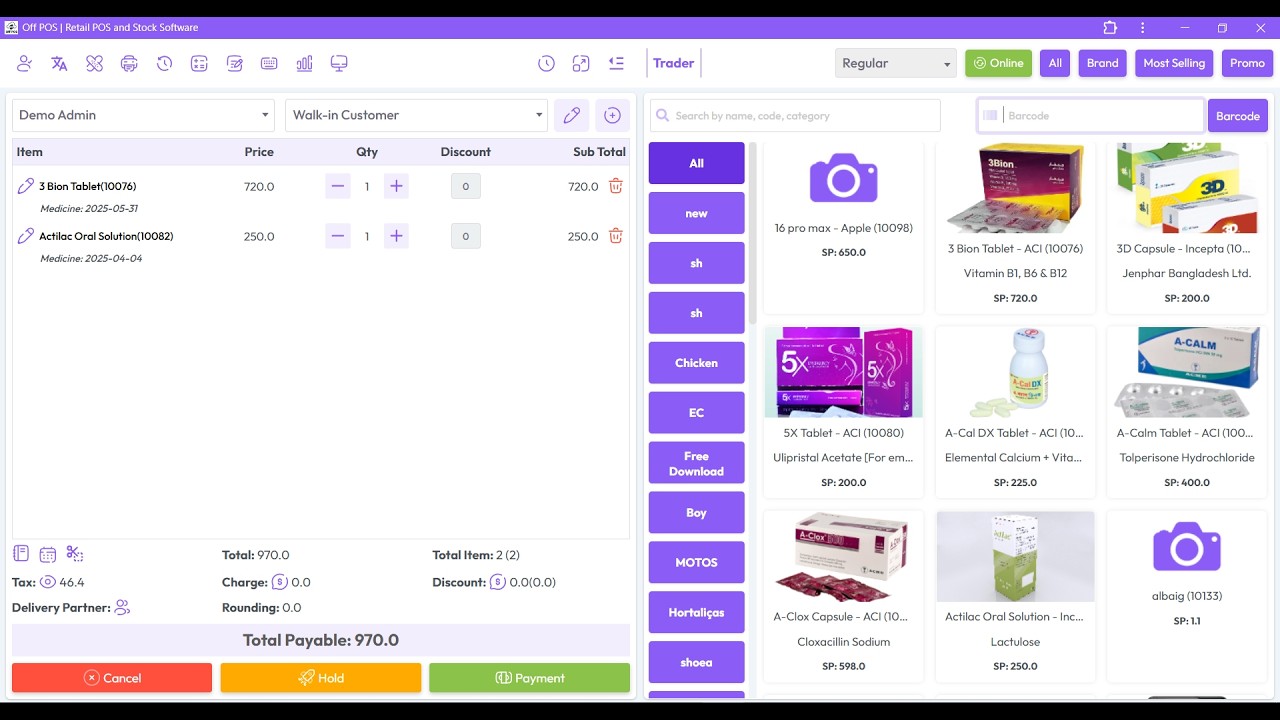Open the Regular sale type dropdown
1280x720 pixels.
(x=896, y=63)
